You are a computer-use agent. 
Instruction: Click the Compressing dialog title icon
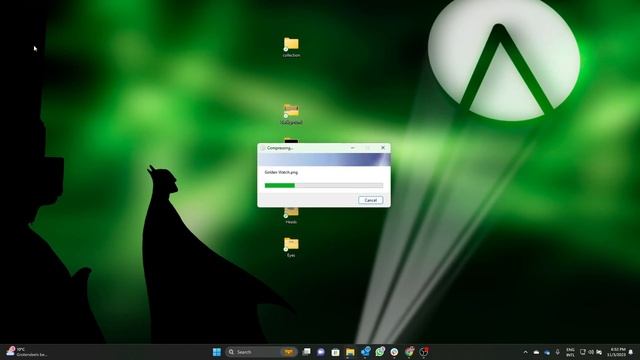coord(262,148)
